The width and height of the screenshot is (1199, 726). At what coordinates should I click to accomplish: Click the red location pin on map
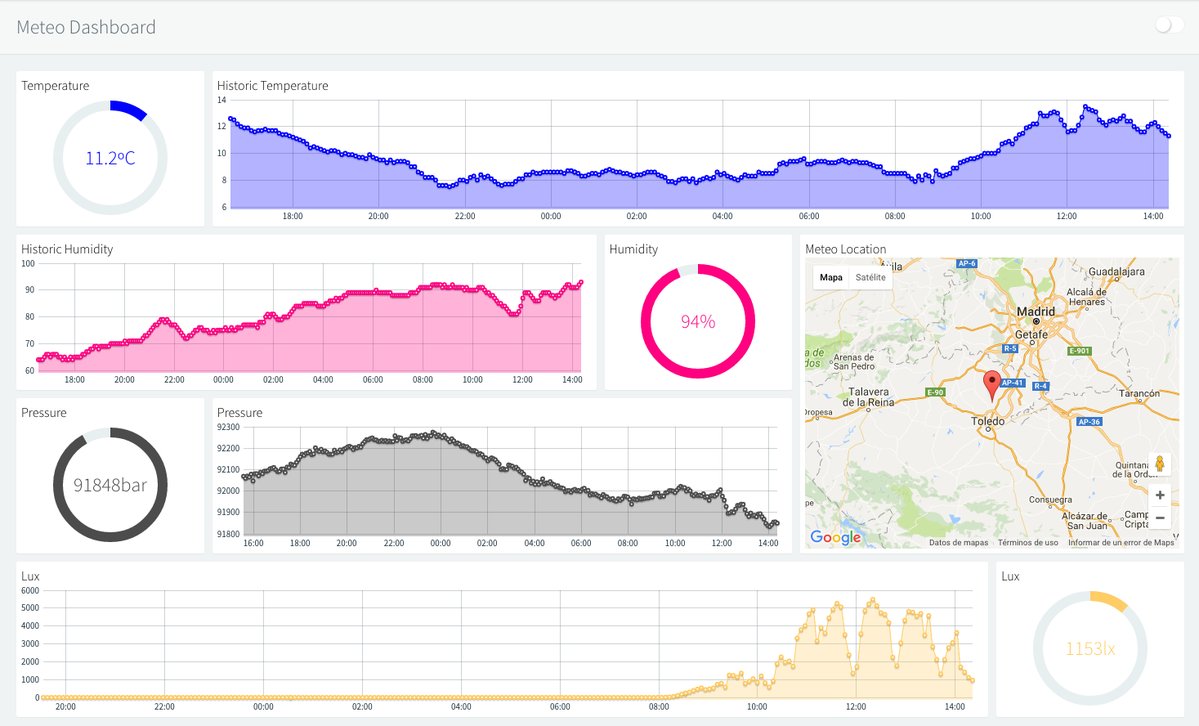[x=992, y=383]
